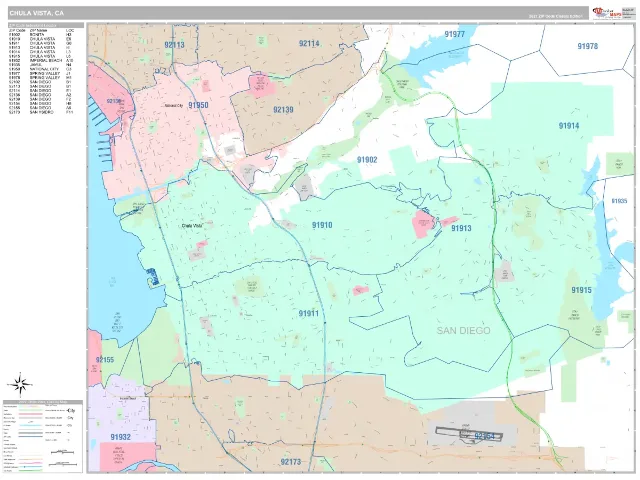Click the 92114 ZIP code label
Viewport: 640px width, 480px height.
pyautogui.click(x=309, y=43)
